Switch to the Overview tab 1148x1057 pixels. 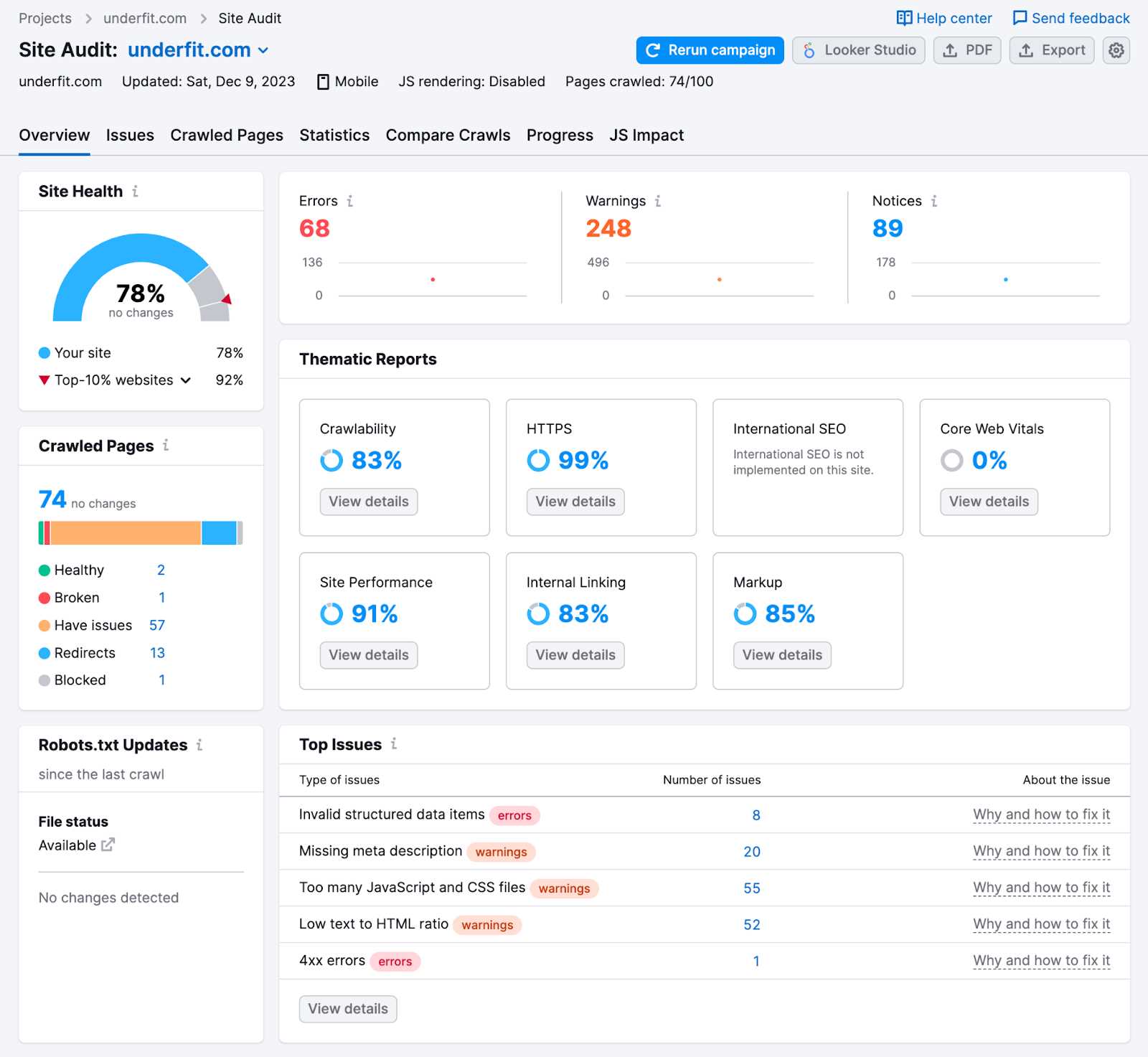click(55, 135)
